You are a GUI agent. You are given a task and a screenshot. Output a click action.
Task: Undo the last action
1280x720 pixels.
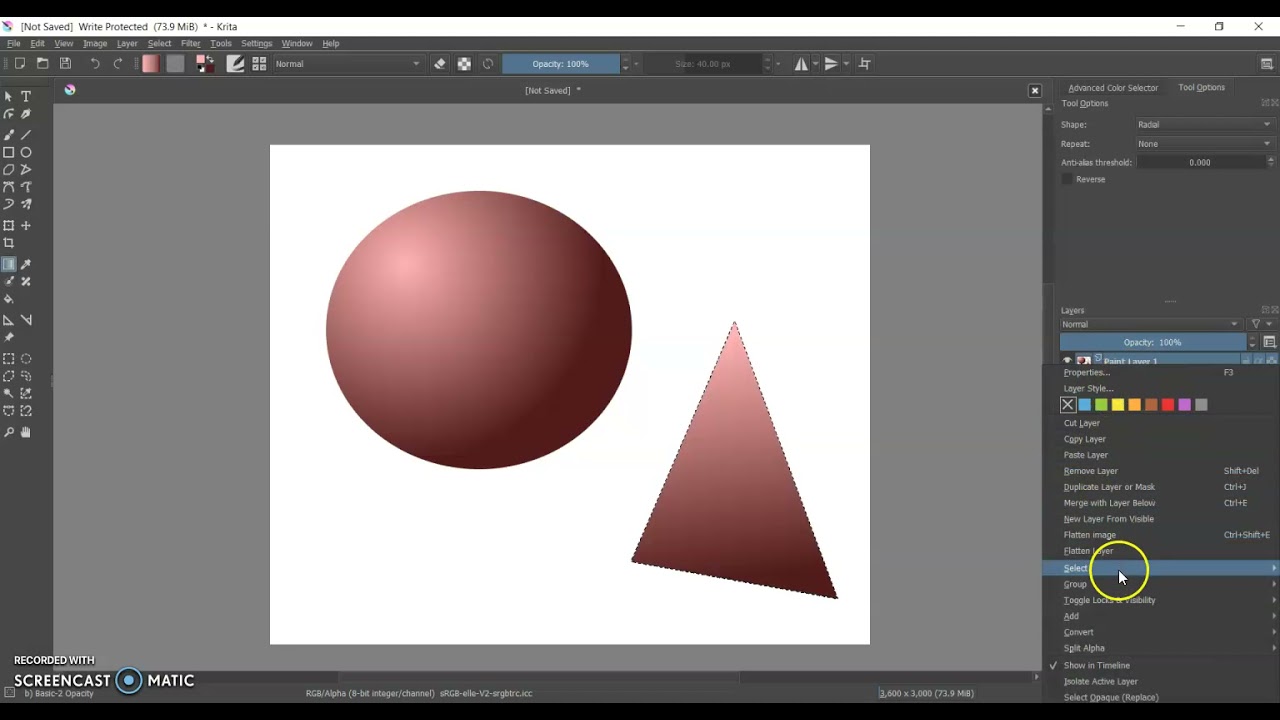pos(95,64)
